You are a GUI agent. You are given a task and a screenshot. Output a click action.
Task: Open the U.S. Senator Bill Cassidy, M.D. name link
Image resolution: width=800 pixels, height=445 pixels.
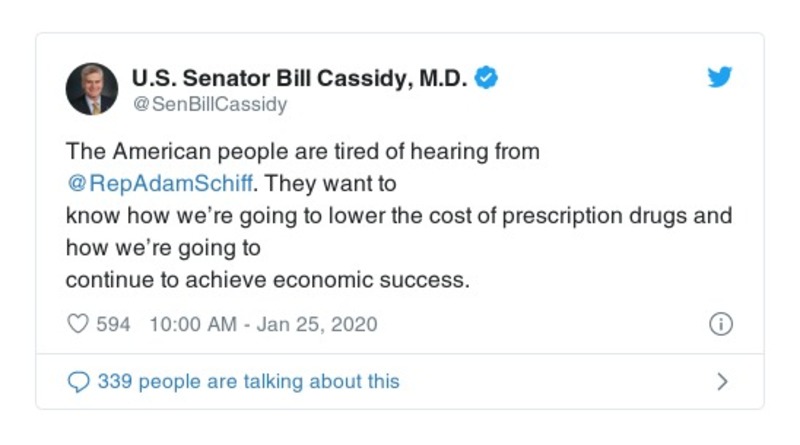click(x=299, y=78)
